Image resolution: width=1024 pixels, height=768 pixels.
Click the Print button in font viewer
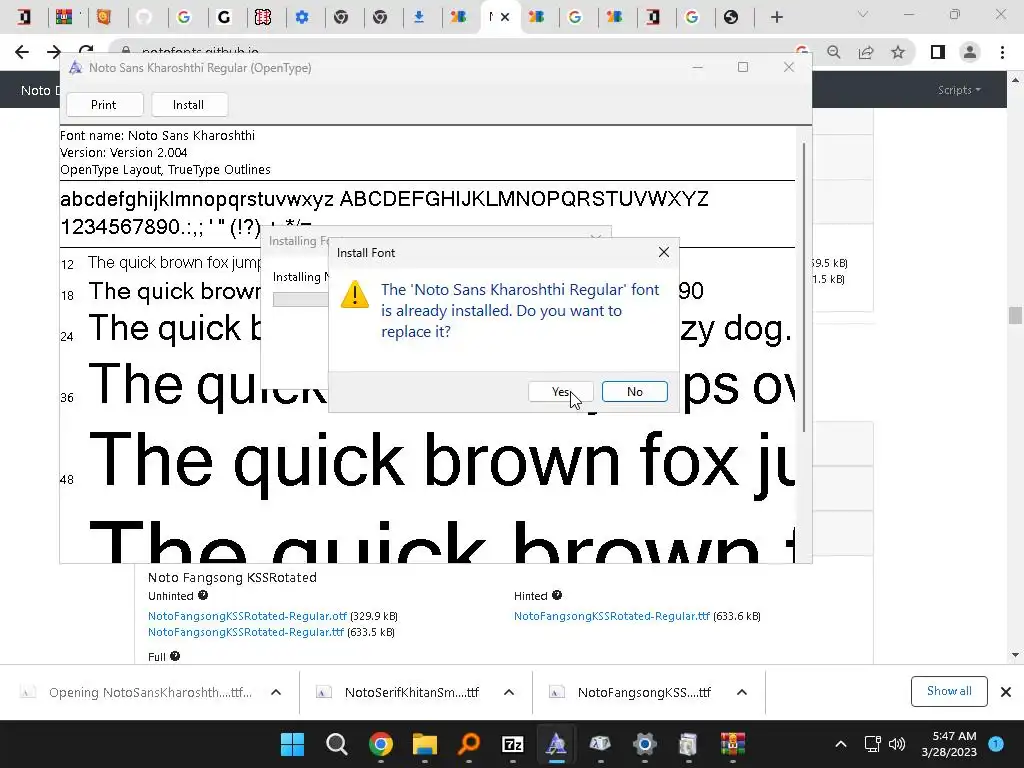104,104
